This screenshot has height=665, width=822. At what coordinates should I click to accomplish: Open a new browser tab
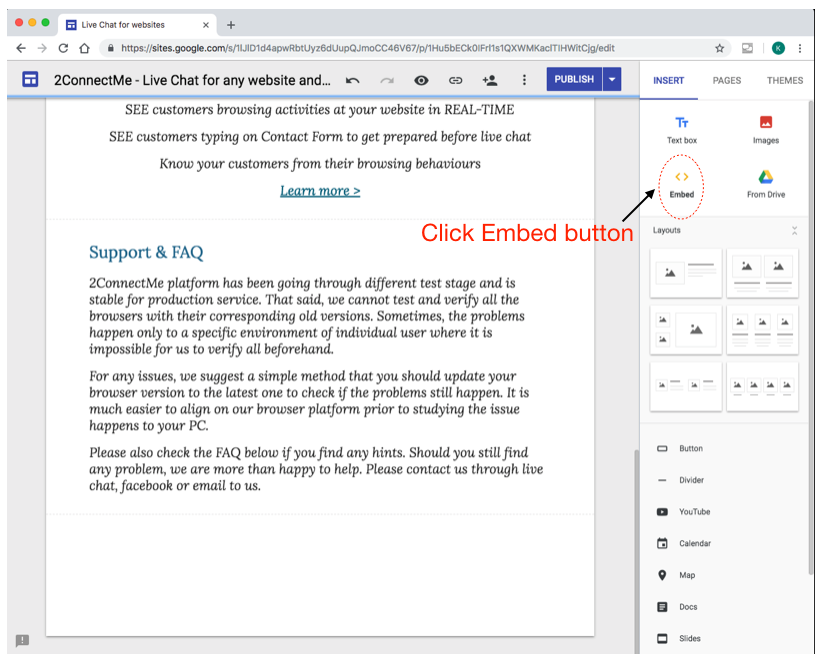coord(231,25)
